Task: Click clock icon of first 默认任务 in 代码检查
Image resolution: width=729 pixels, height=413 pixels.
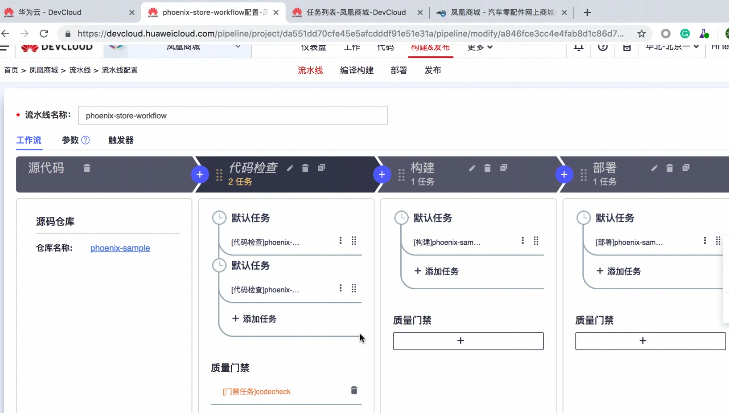Action: pos(219,218)
